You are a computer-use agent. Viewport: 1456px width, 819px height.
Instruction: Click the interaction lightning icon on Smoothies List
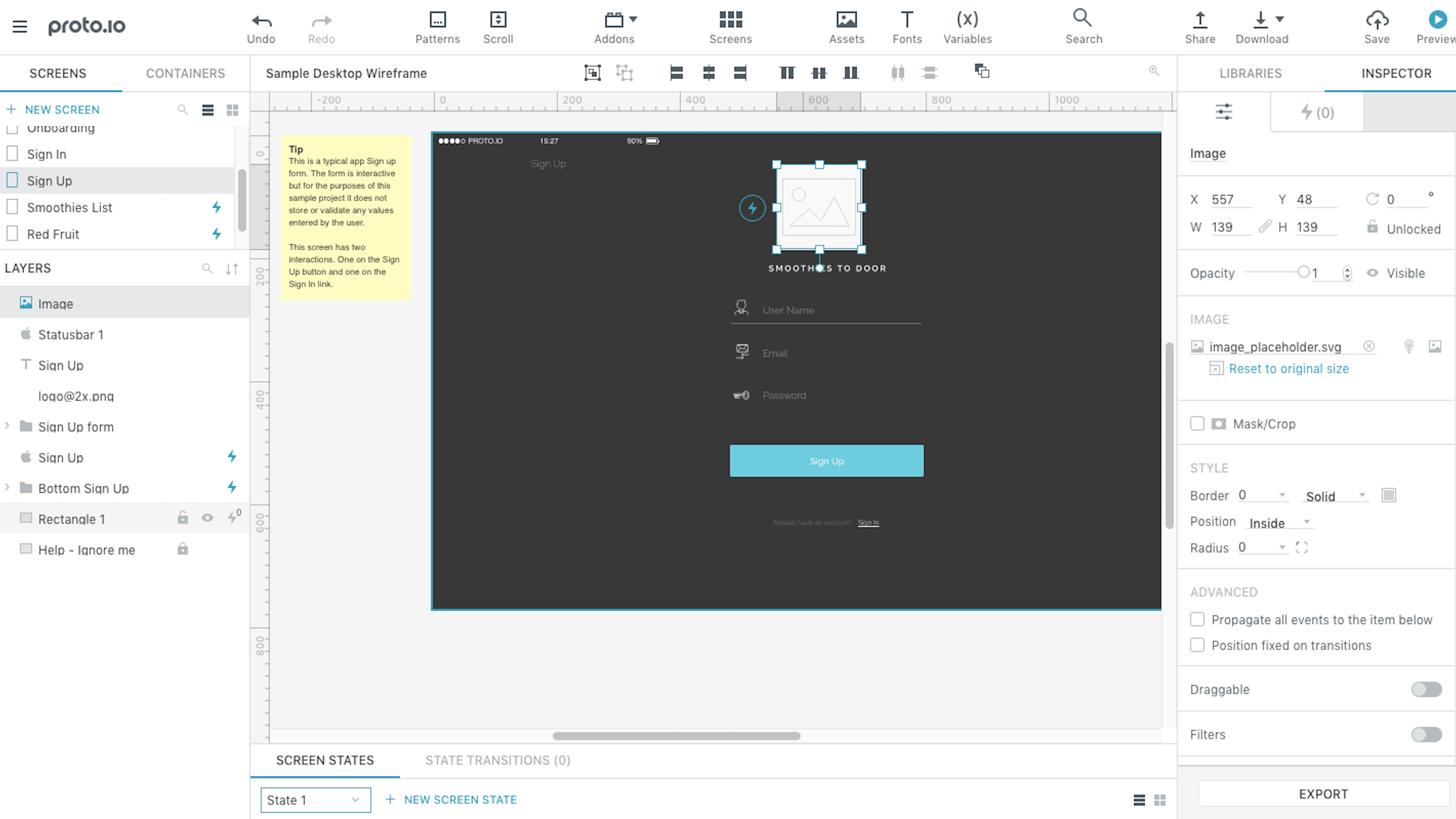coord(217,207)
